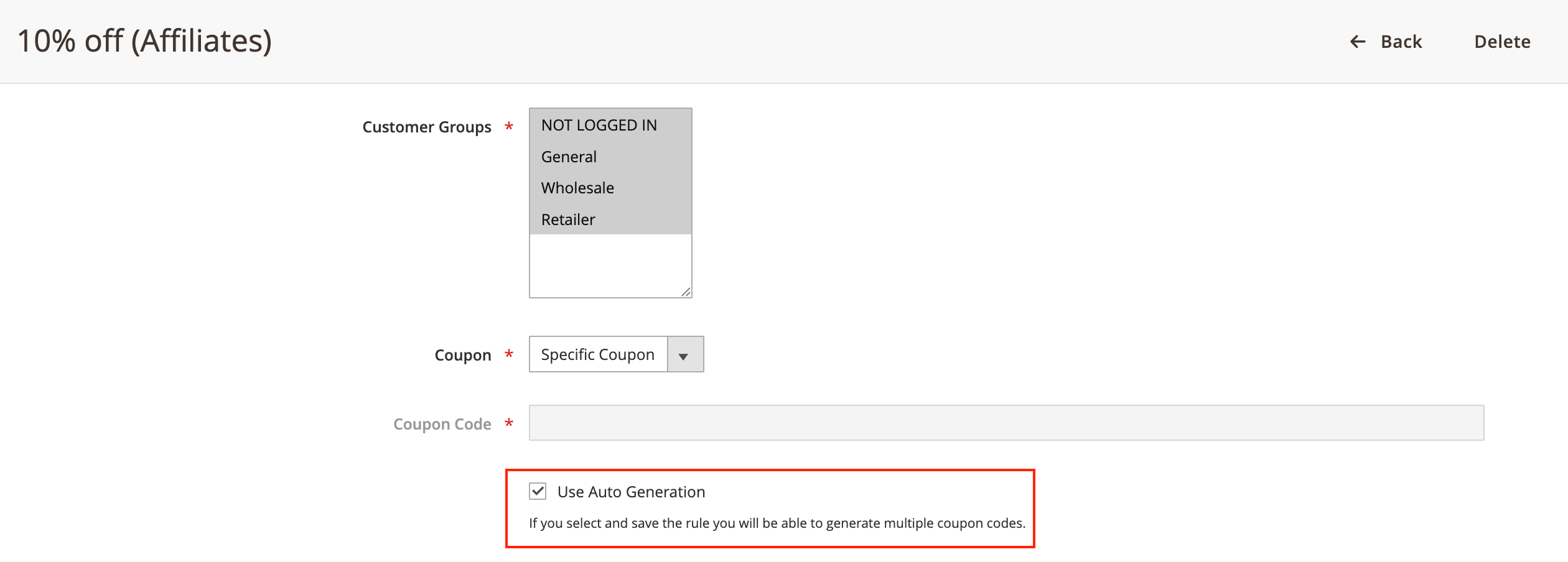Click the resize grip on Customer Groups box
Viewport: 1568px width, 562px height.
click(687, 293)
